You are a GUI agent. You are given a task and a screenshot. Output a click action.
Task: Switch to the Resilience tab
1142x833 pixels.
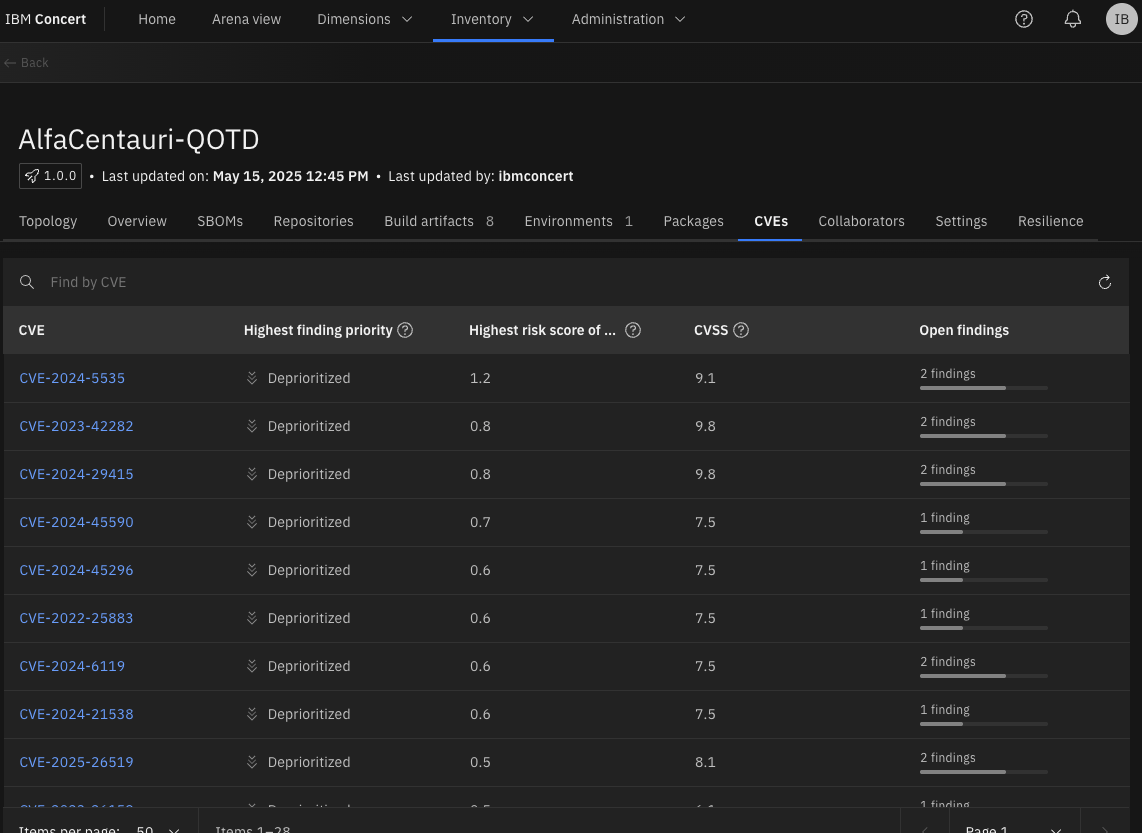click(1050, 221)
